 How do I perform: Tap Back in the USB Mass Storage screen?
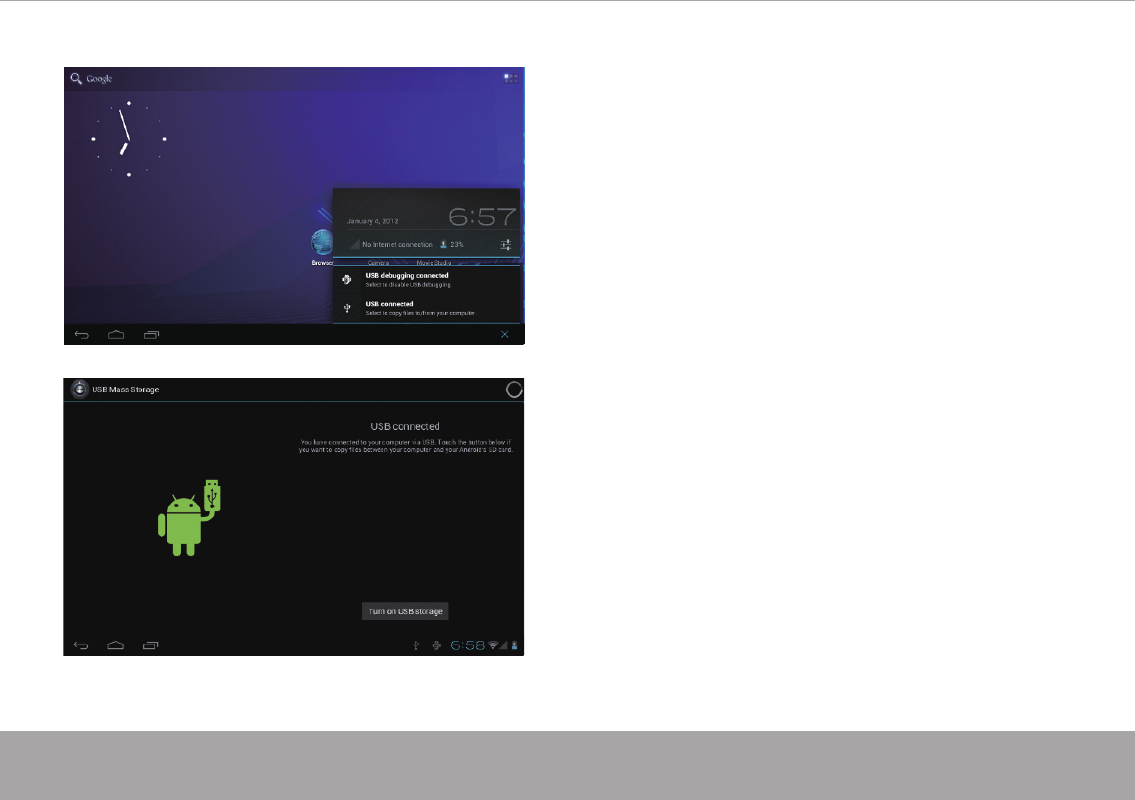coord(81,645)
